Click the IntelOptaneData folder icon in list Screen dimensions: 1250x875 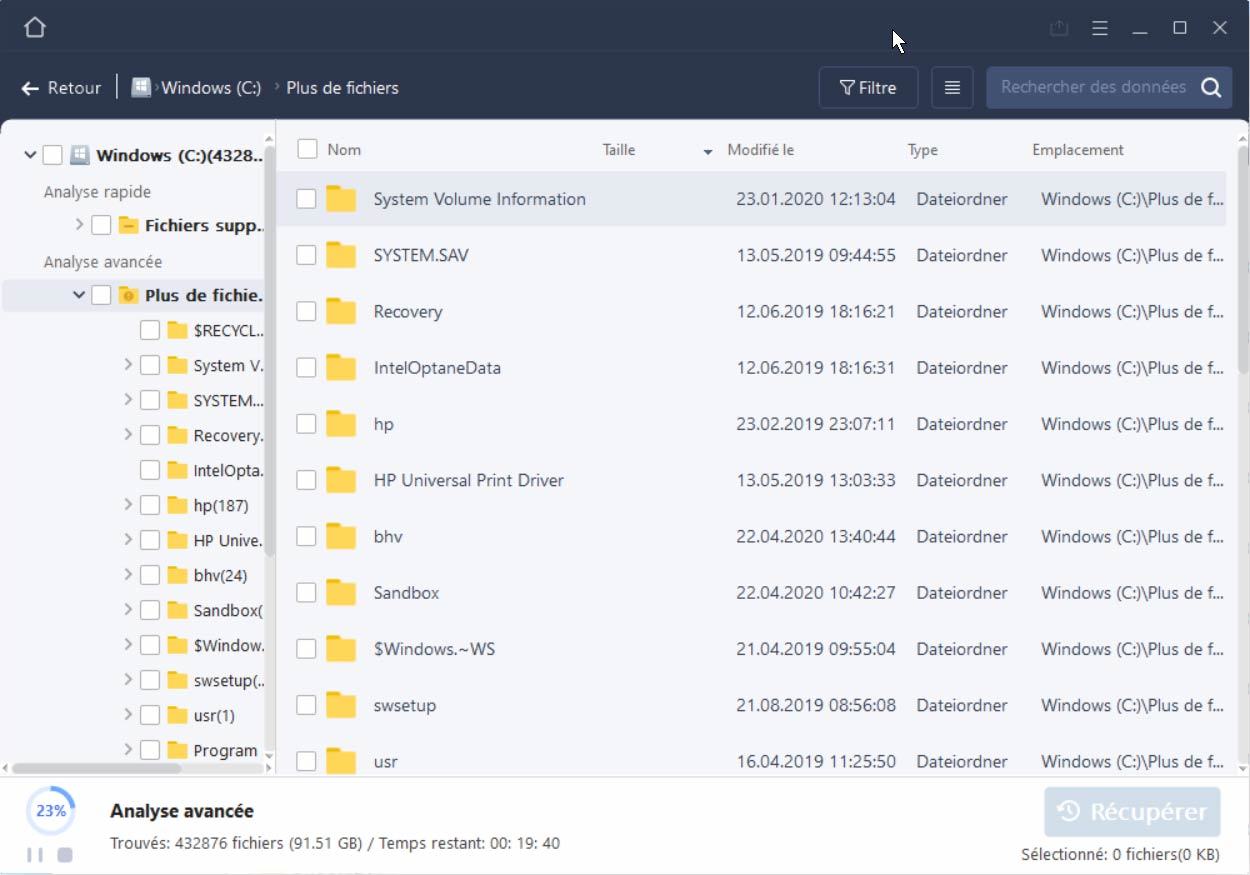pos(341,368)
